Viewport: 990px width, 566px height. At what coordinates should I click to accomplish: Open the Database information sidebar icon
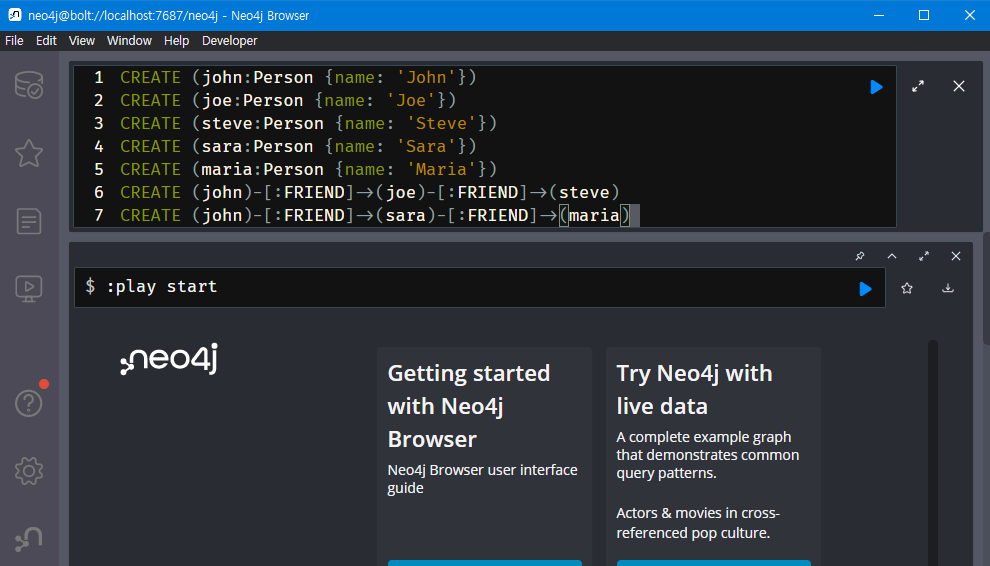point(29,85)
